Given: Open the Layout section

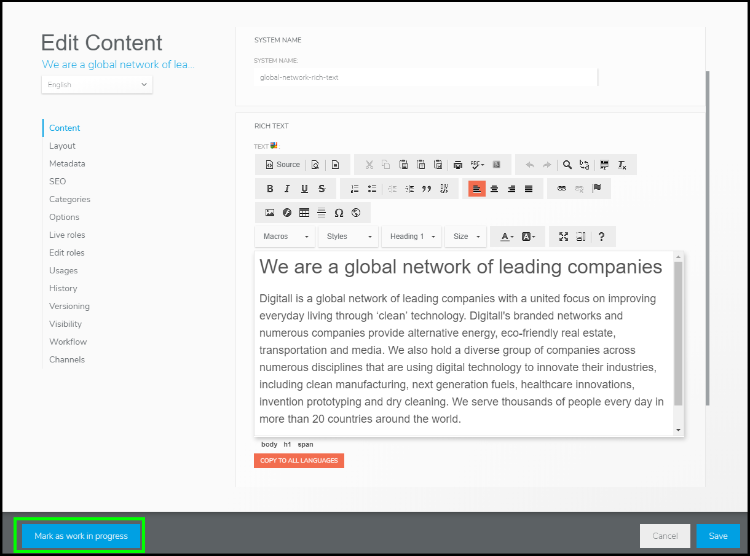Looking at the screenshot, I should click(x=62, y=146).
